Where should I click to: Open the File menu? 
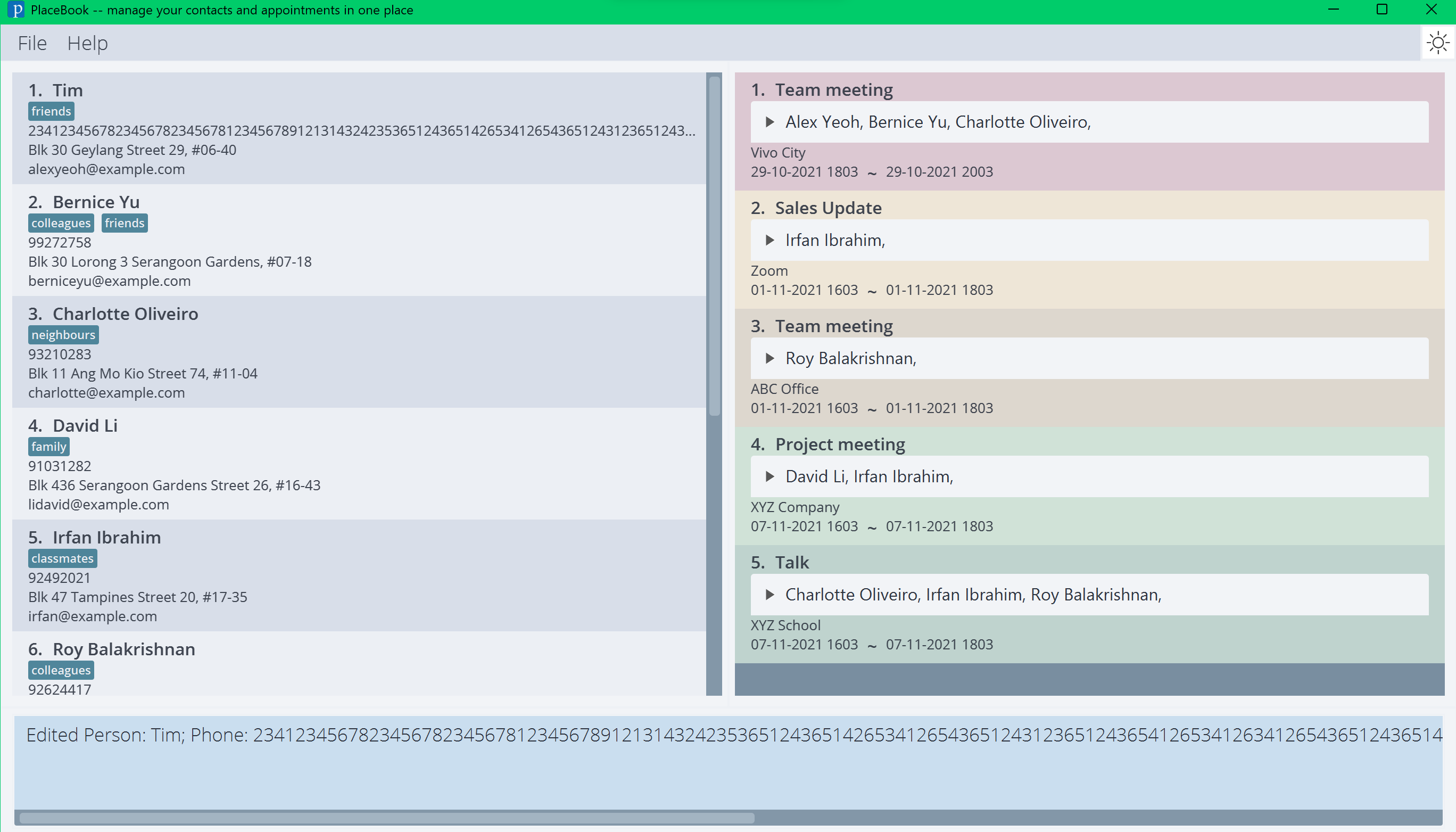click(x=32, y=44)
